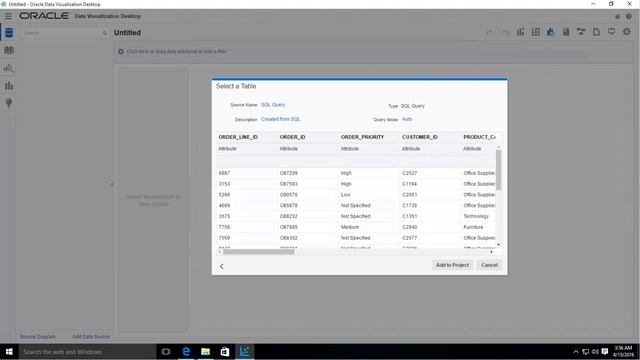640x360 pixels.
Task: Select the customer cell 'C1351'
Action: 409,216
